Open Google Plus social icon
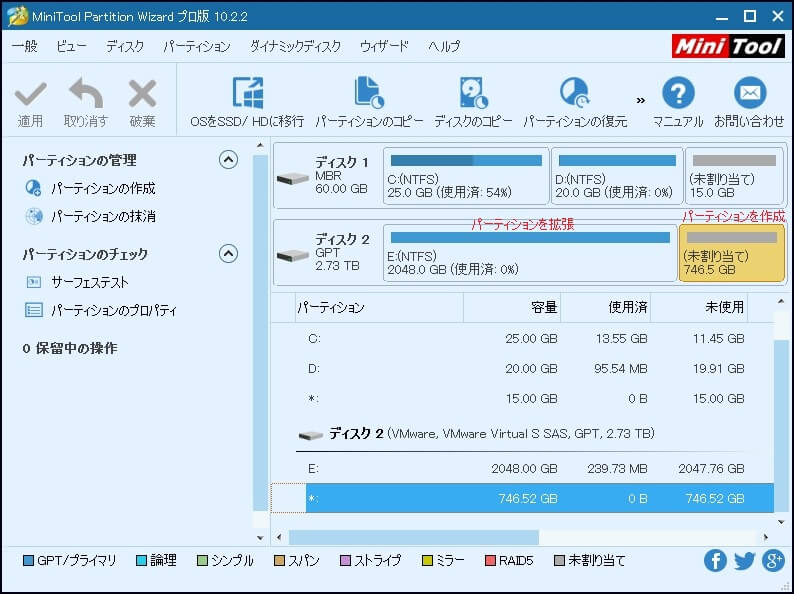Viewport: 794px width, 594px height. tap(774, 561)
